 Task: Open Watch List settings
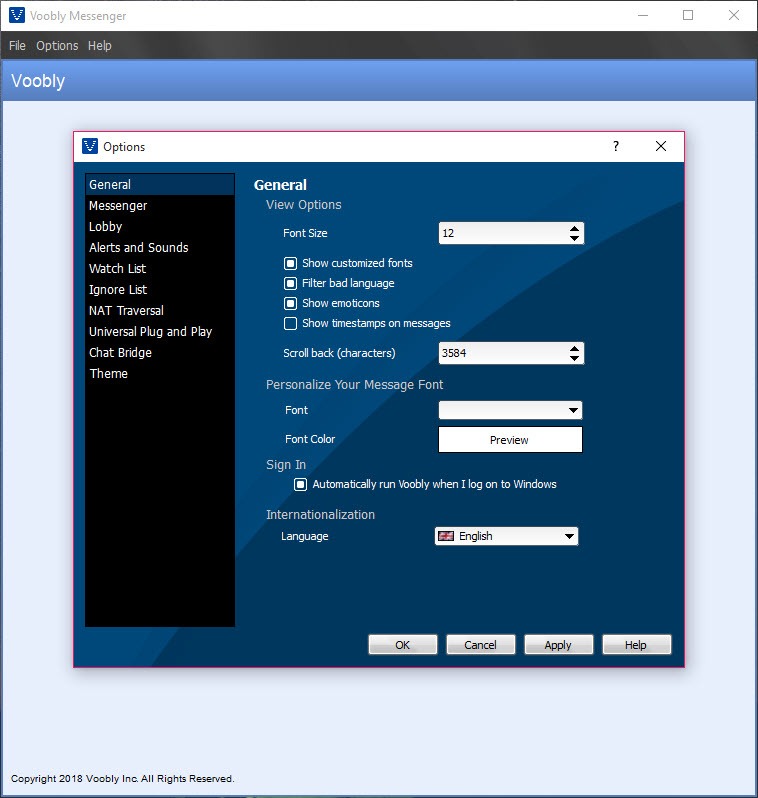[160, 268]
